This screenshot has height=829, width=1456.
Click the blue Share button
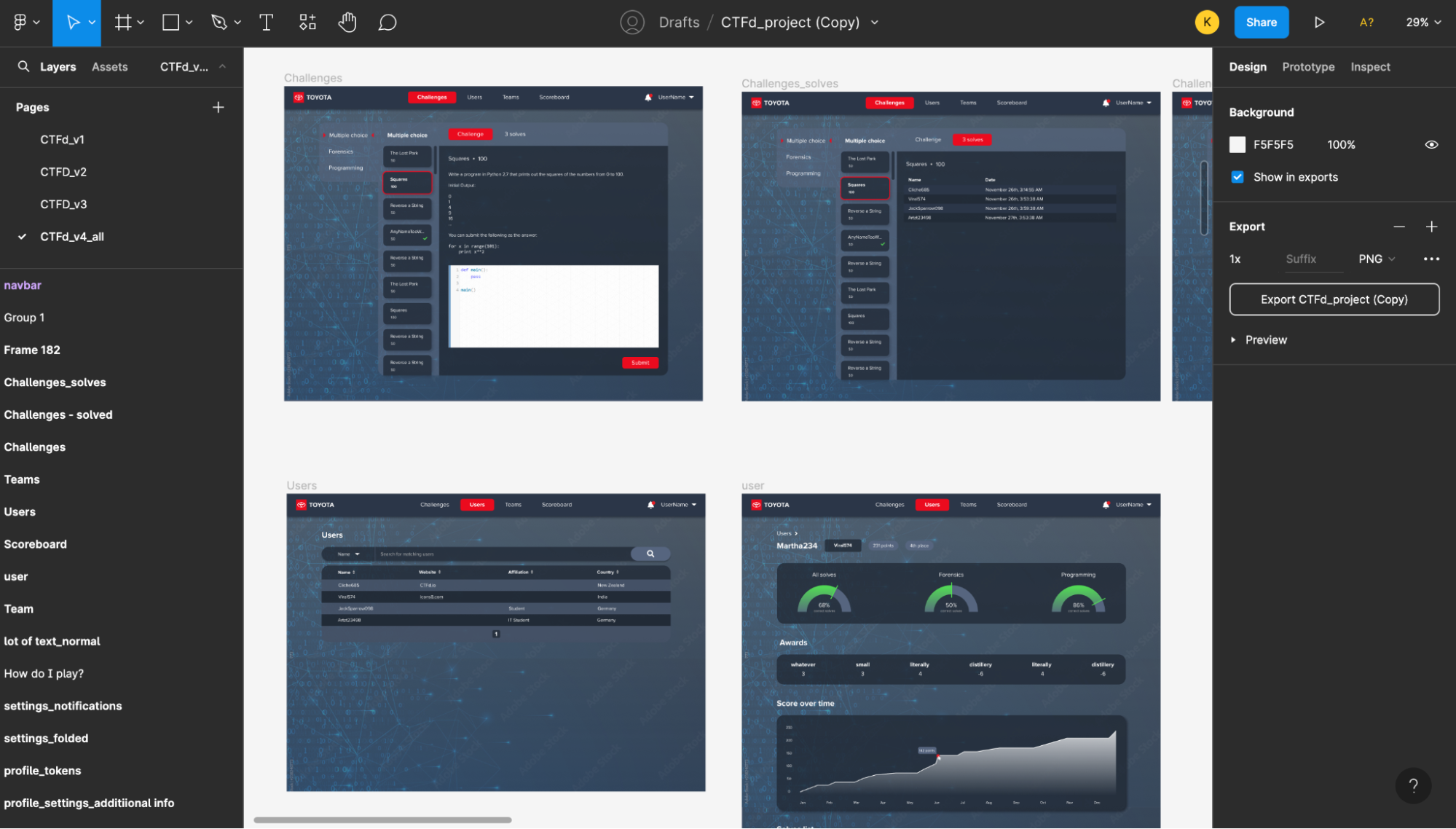(1261, 23)
